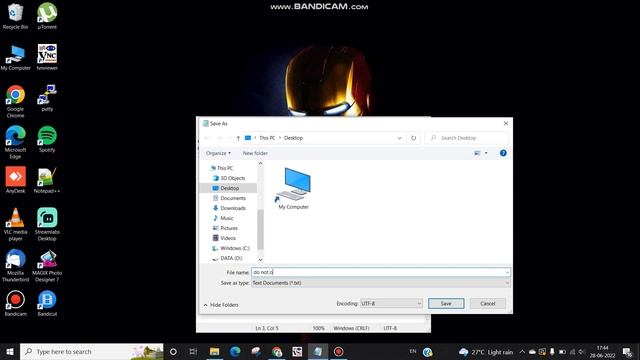Image resolution: width=640 pixels, height=360 pixels.
Task: Click Desktop in the address breadcrumb
Action: (293, 138)
